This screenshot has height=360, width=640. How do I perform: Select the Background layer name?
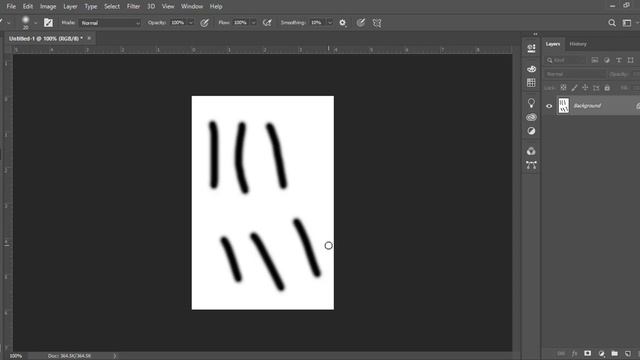tap(587, 106)
